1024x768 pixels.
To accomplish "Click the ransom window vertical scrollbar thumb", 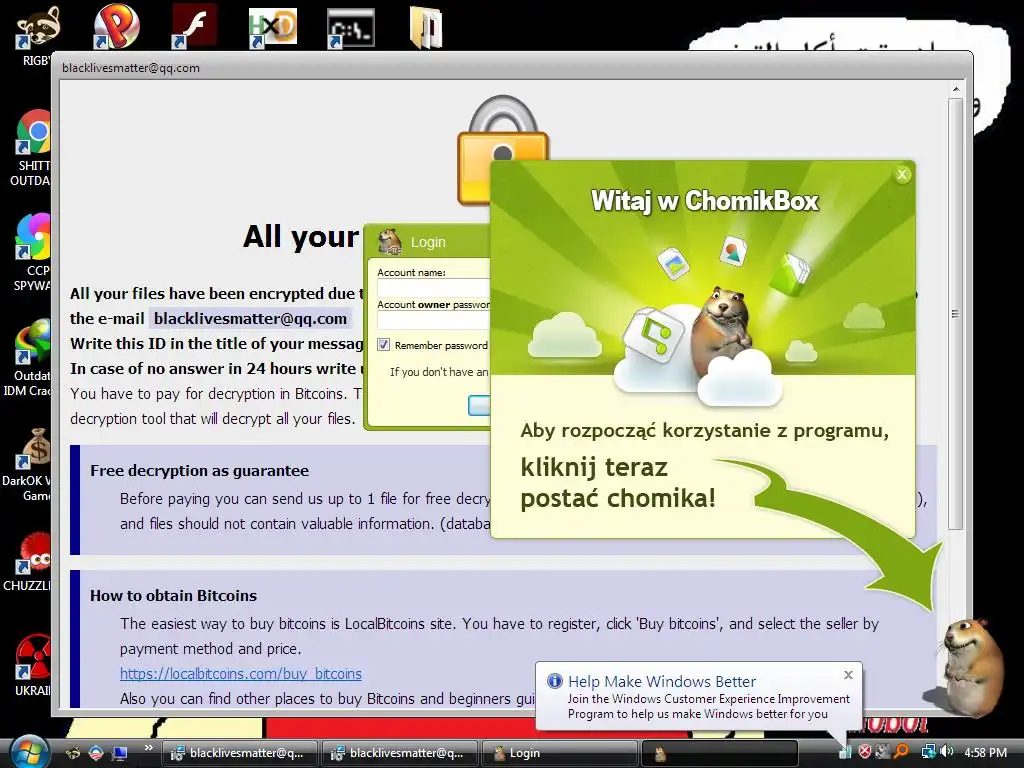I will pyautogui.click(x=955, y=313).
